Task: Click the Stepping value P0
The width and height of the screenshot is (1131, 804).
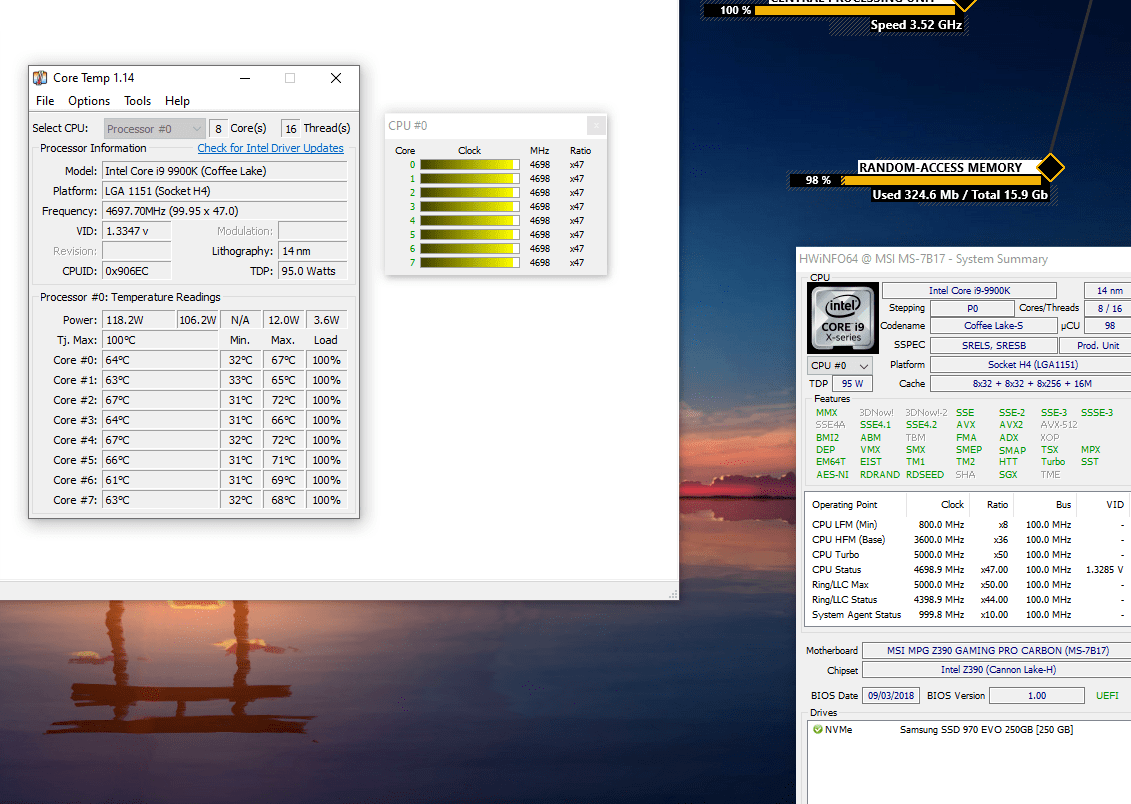Action: 972,309
